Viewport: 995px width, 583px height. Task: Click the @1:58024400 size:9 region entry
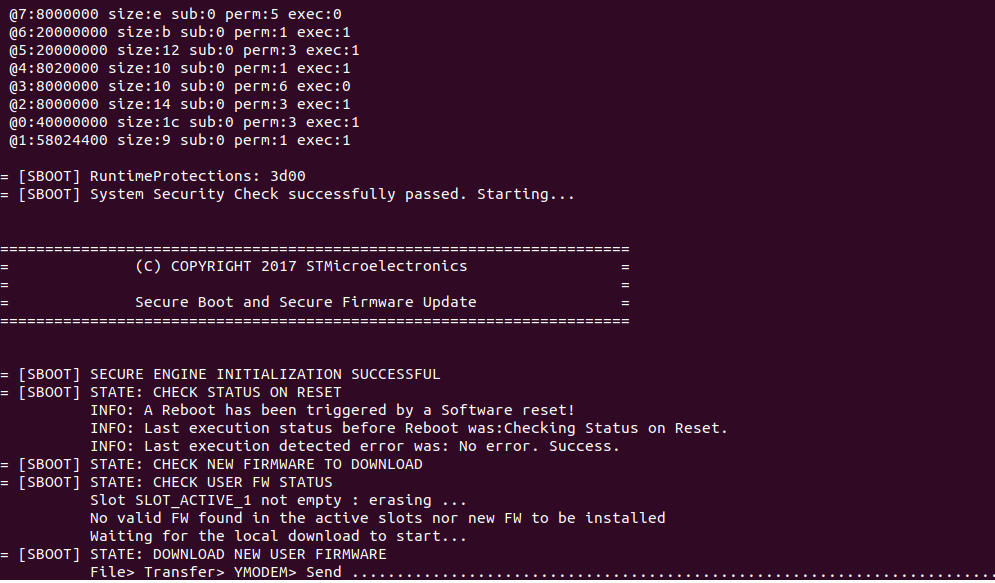click(x=180, y=140)
